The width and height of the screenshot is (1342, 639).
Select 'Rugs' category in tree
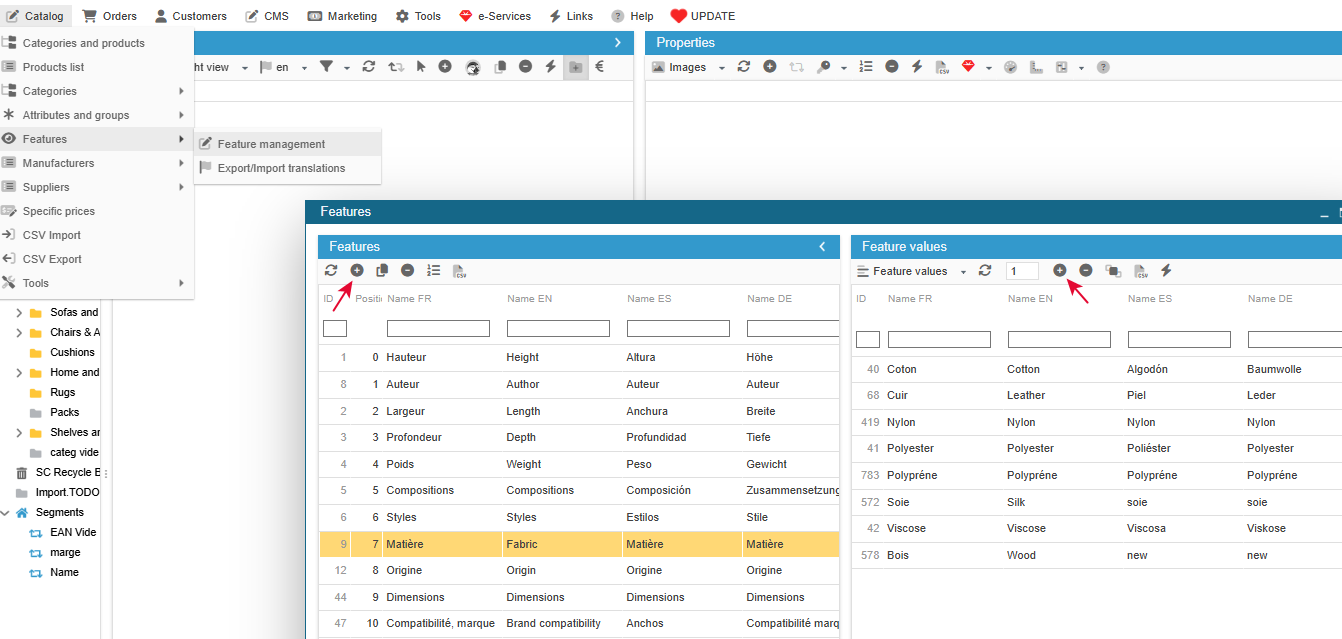point(62,392)
